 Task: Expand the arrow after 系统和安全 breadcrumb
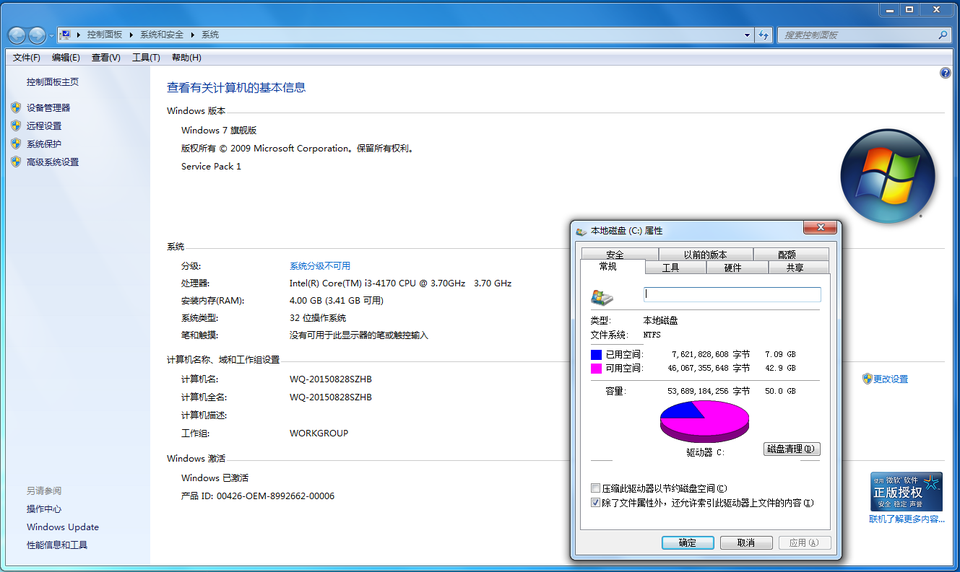[x=192, y=35]
